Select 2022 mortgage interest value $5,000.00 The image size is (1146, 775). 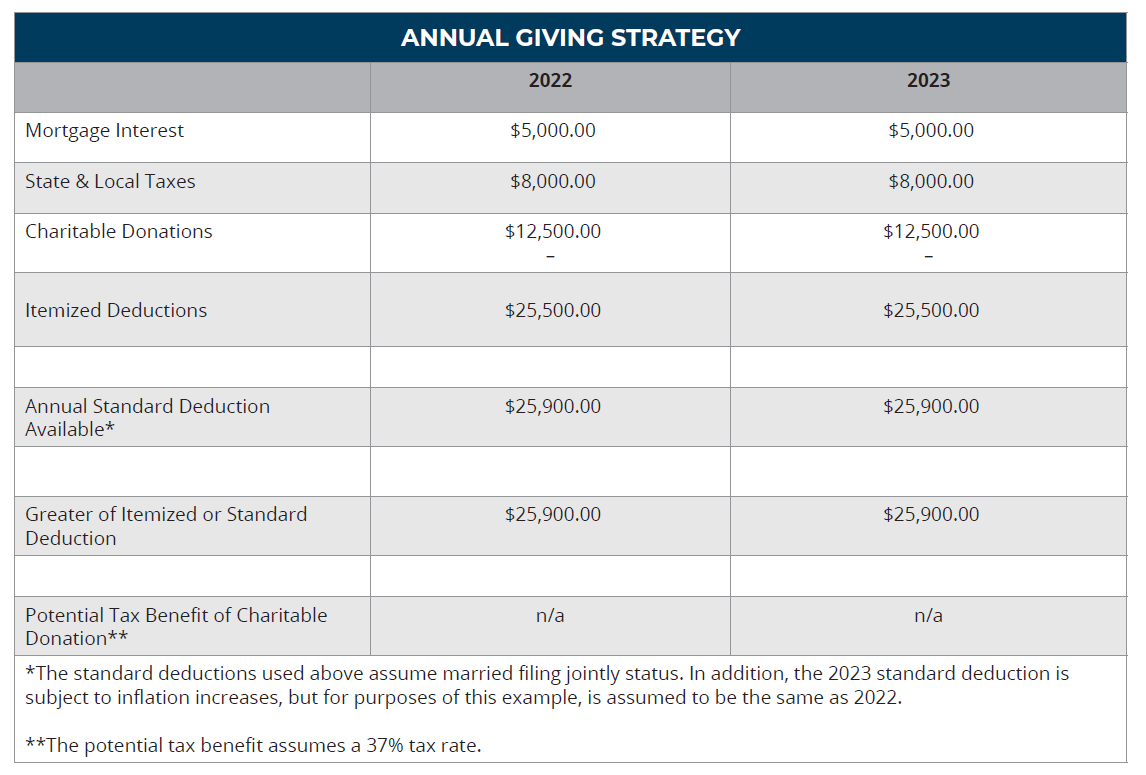[x=552, y=131]
